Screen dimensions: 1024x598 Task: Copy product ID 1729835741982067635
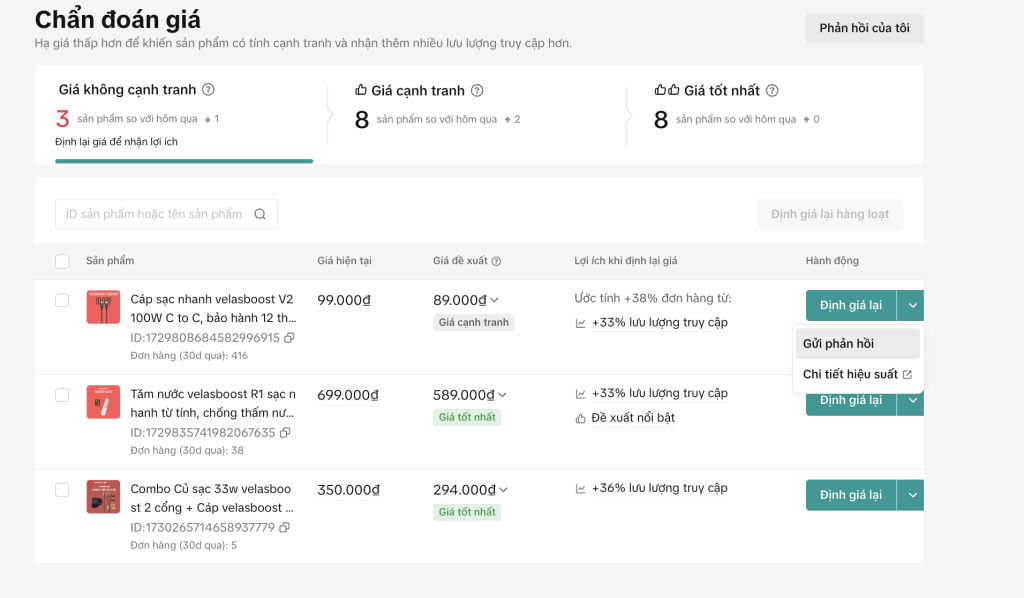(x=285, y=433)
